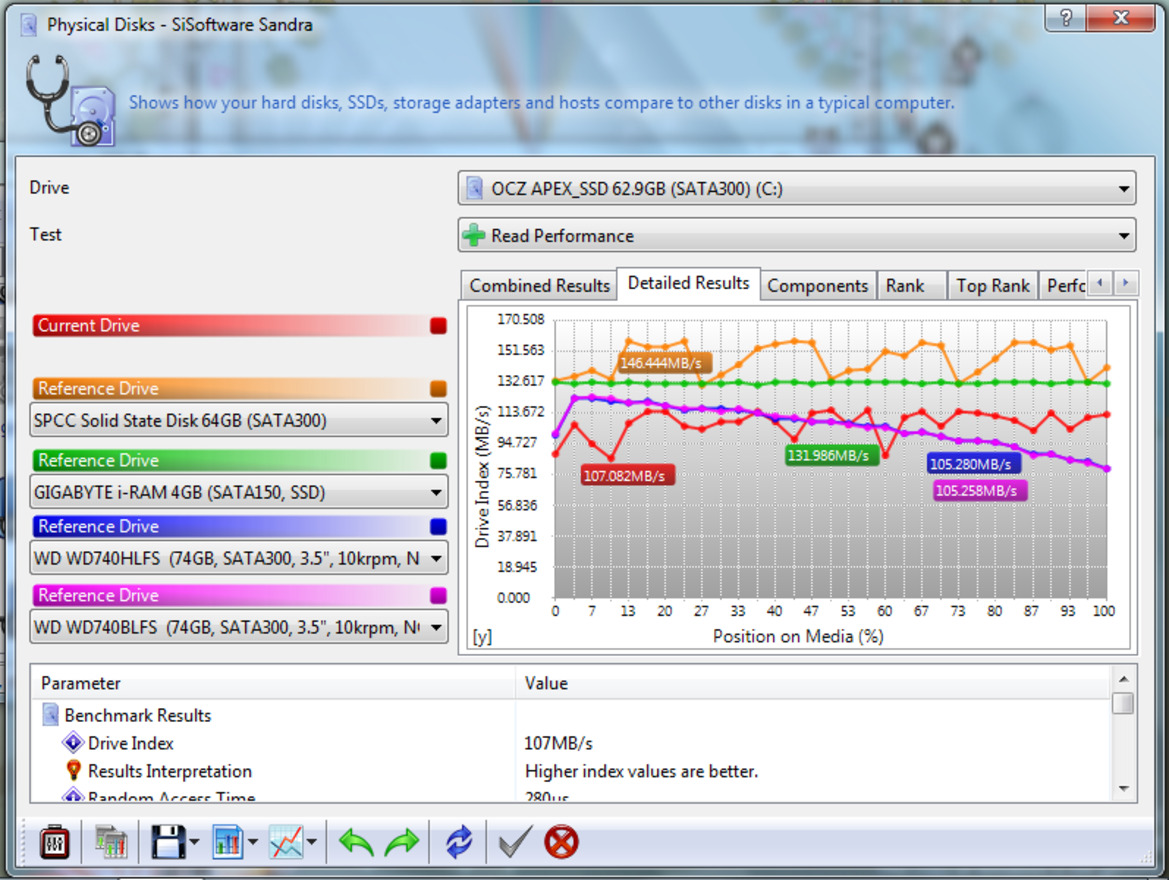The image size is (1169, 880).
Task: Click the bar chart type icon
Action: (227, 843)
